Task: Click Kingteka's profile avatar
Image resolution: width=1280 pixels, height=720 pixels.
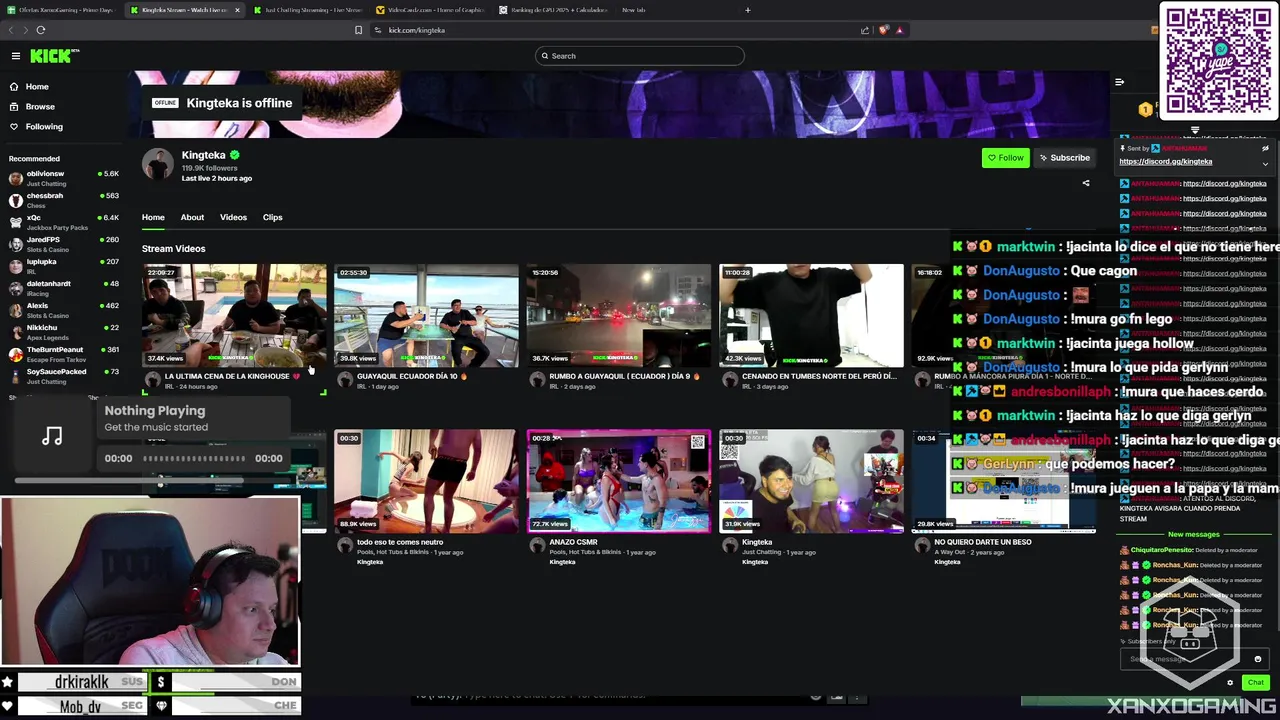Action: coord(158,164)
